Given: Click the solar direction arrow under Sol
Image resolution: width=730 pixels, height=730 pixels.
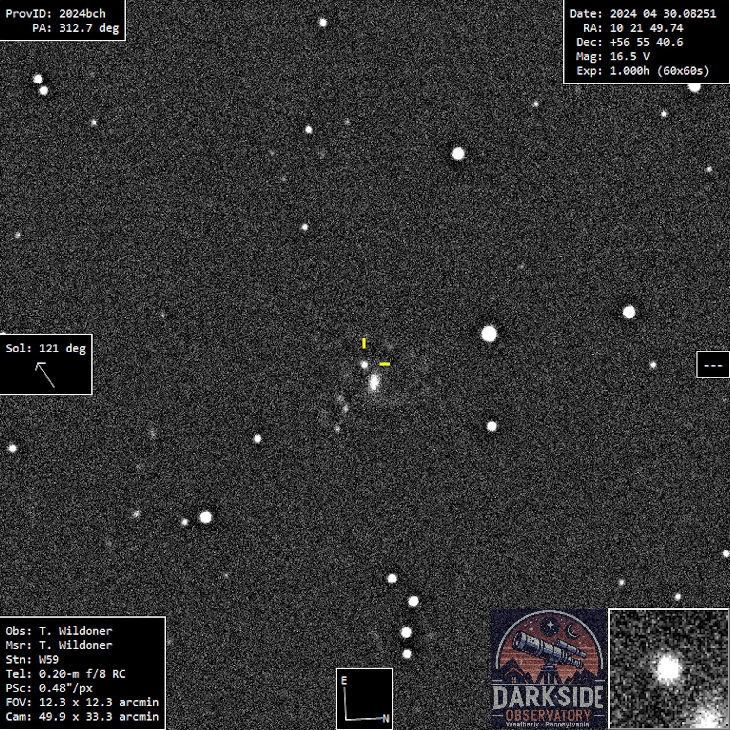Looking at the screenshot, I should point(45,374).
